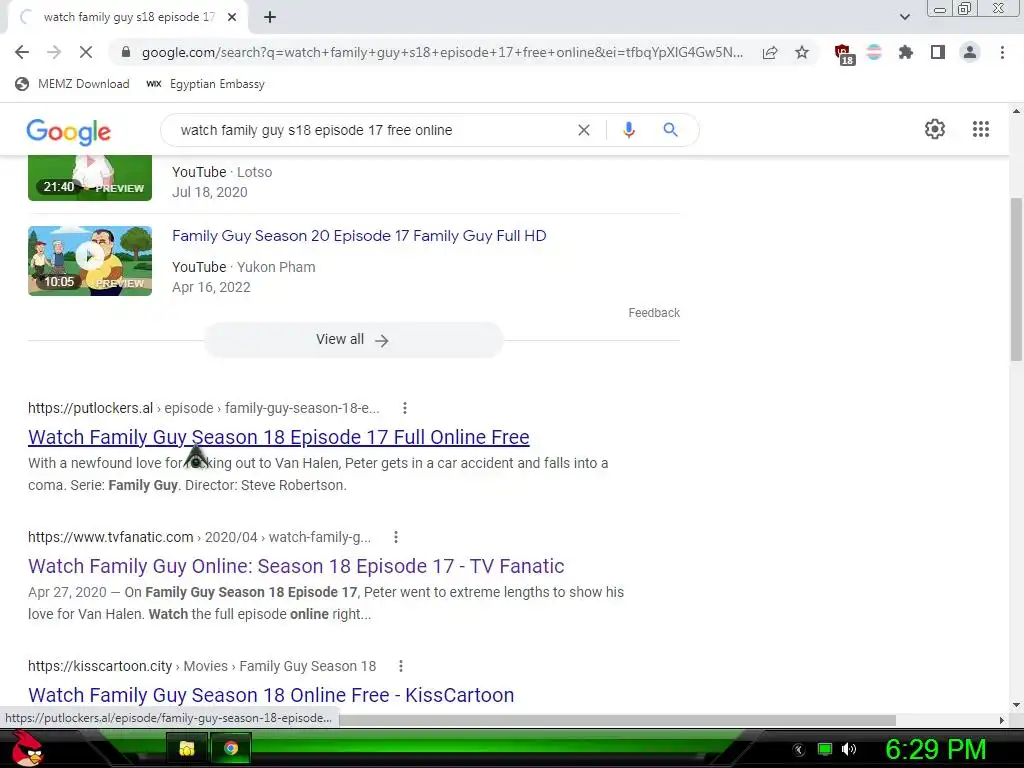Expand the tab search chevron
This screenshot has width=1024, height=768.
(x=904, y=17)
